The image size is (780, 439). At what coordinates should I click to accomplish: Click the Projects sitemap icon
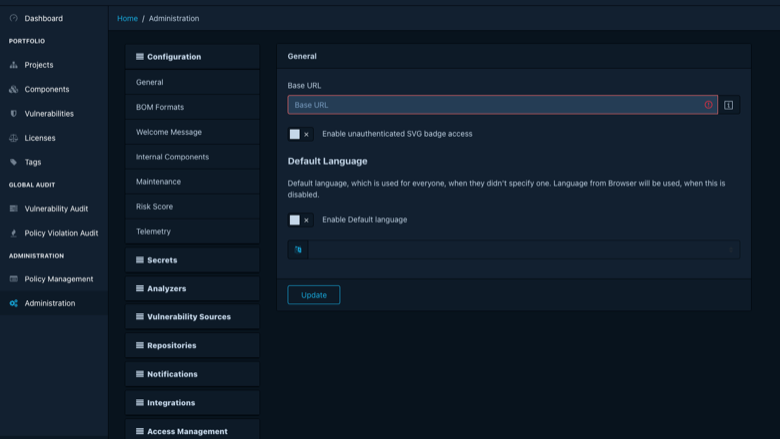tap(13, 65)
